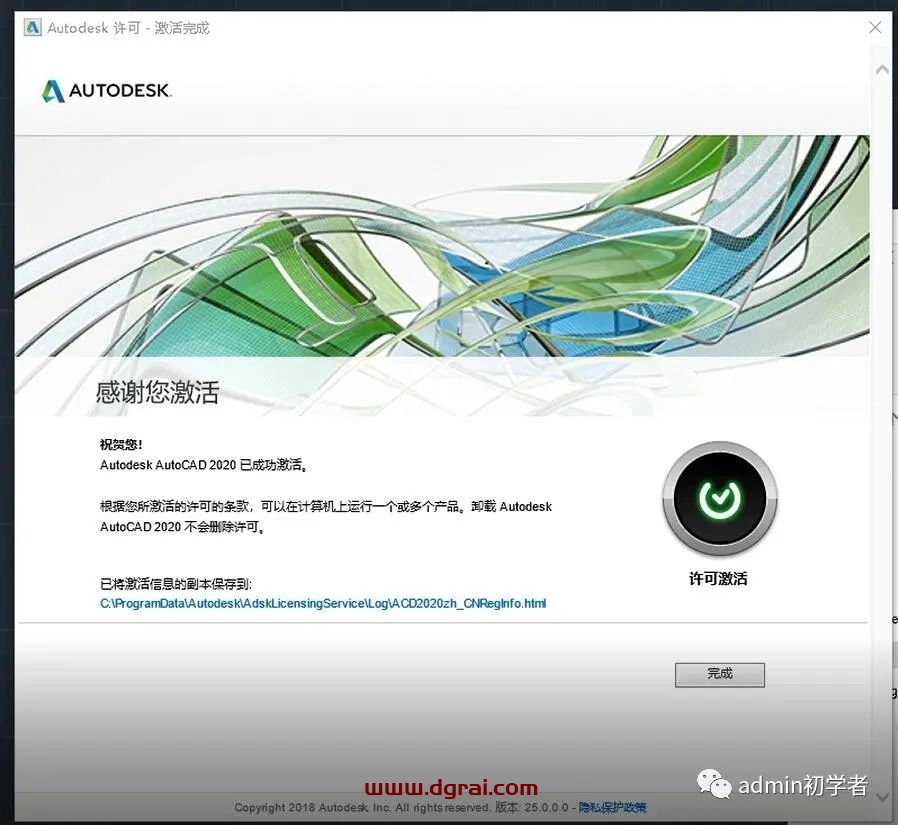Click the 完成 button

pos(719,674)
